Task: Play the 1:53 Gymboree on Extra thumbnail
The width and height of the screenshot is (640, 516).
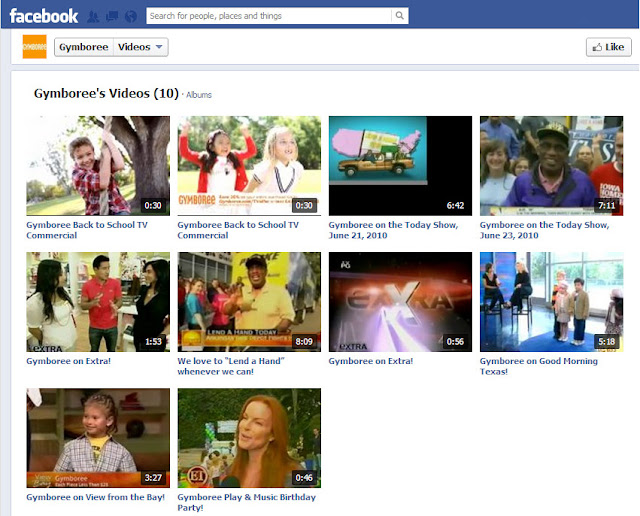Action: [98, 301]
